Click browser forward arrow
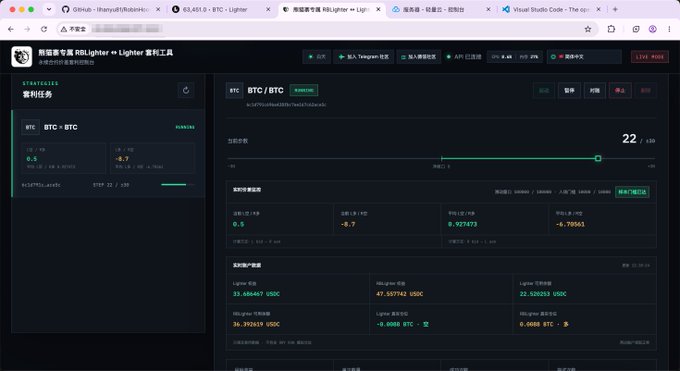Image resolution: width=680 pixels, height=371 pixels. (27, 29)
